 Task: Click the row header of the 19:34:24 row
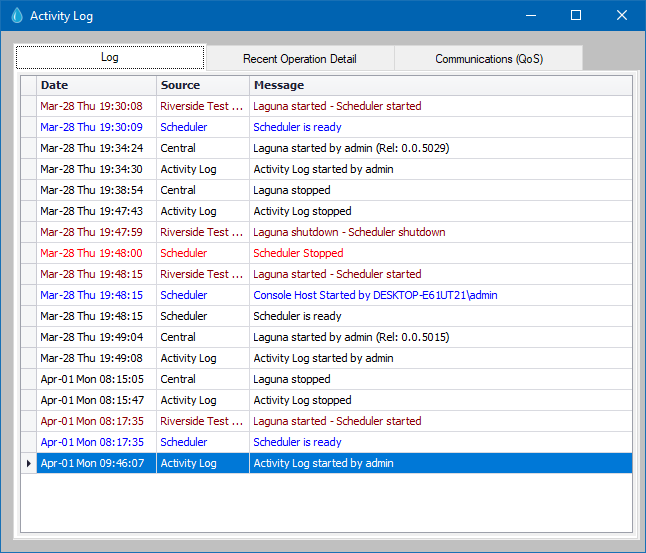(28, 148)
